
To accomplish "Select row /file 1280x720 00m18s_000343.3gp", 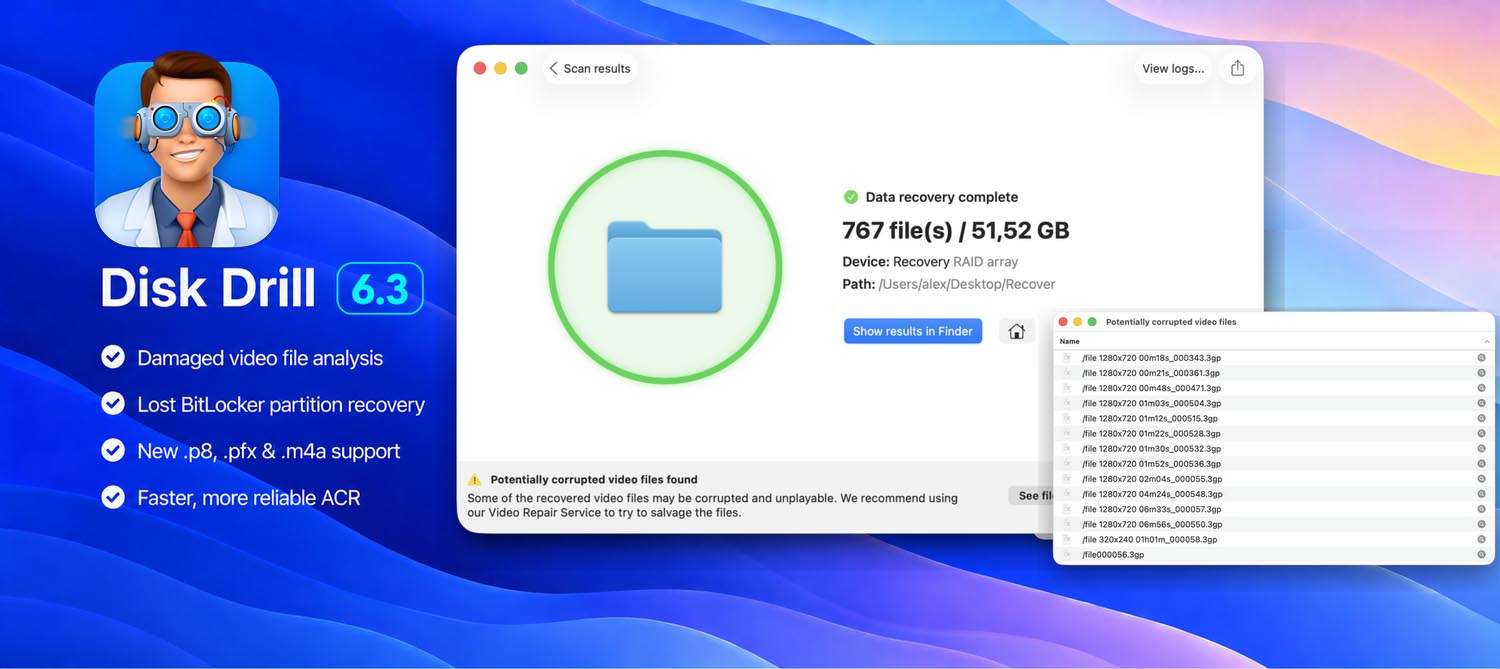I will 1273,358.
